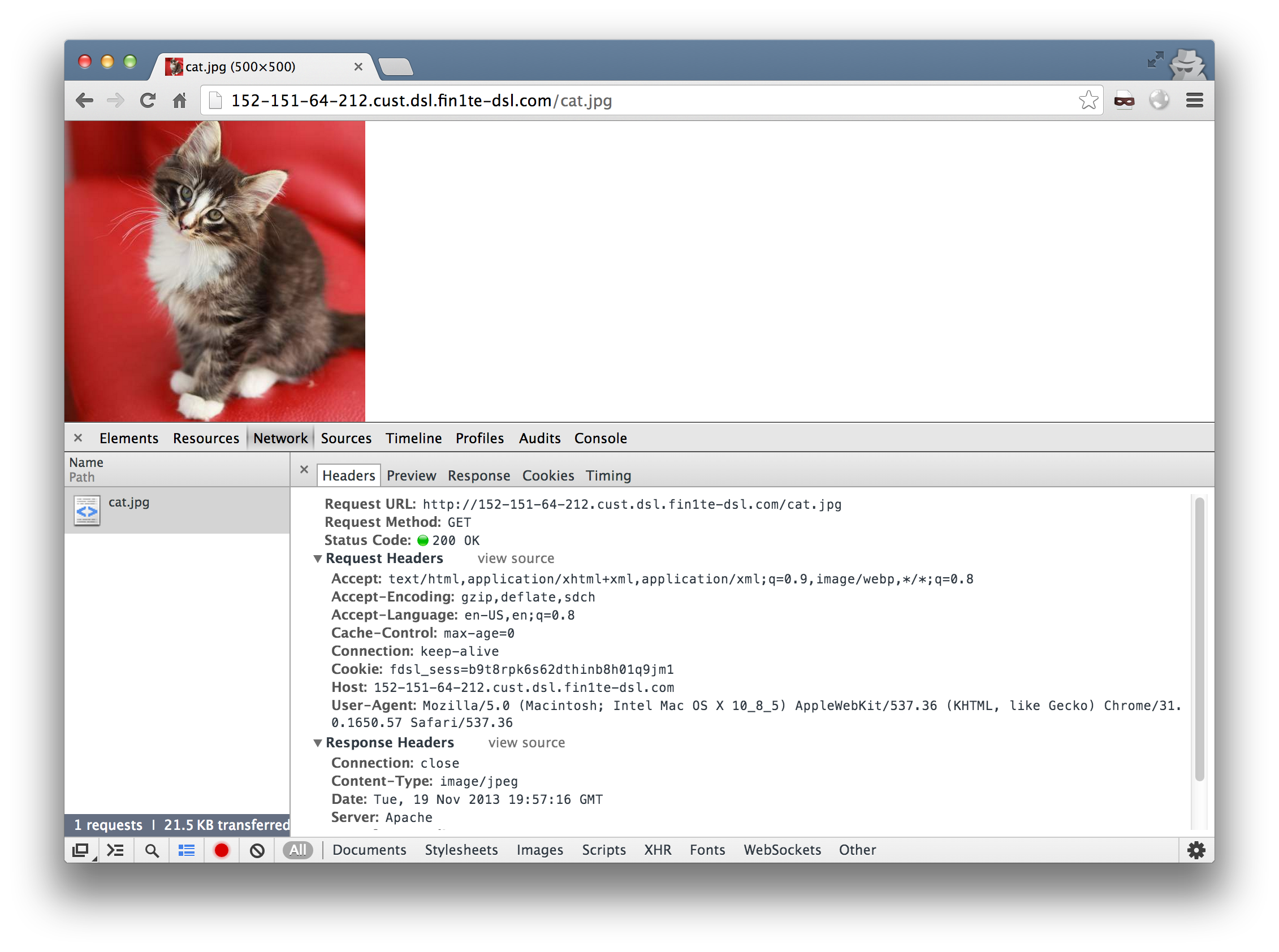Filter by XHR
Viewport: 1279px width, 952px height.
tap(658, 850)
